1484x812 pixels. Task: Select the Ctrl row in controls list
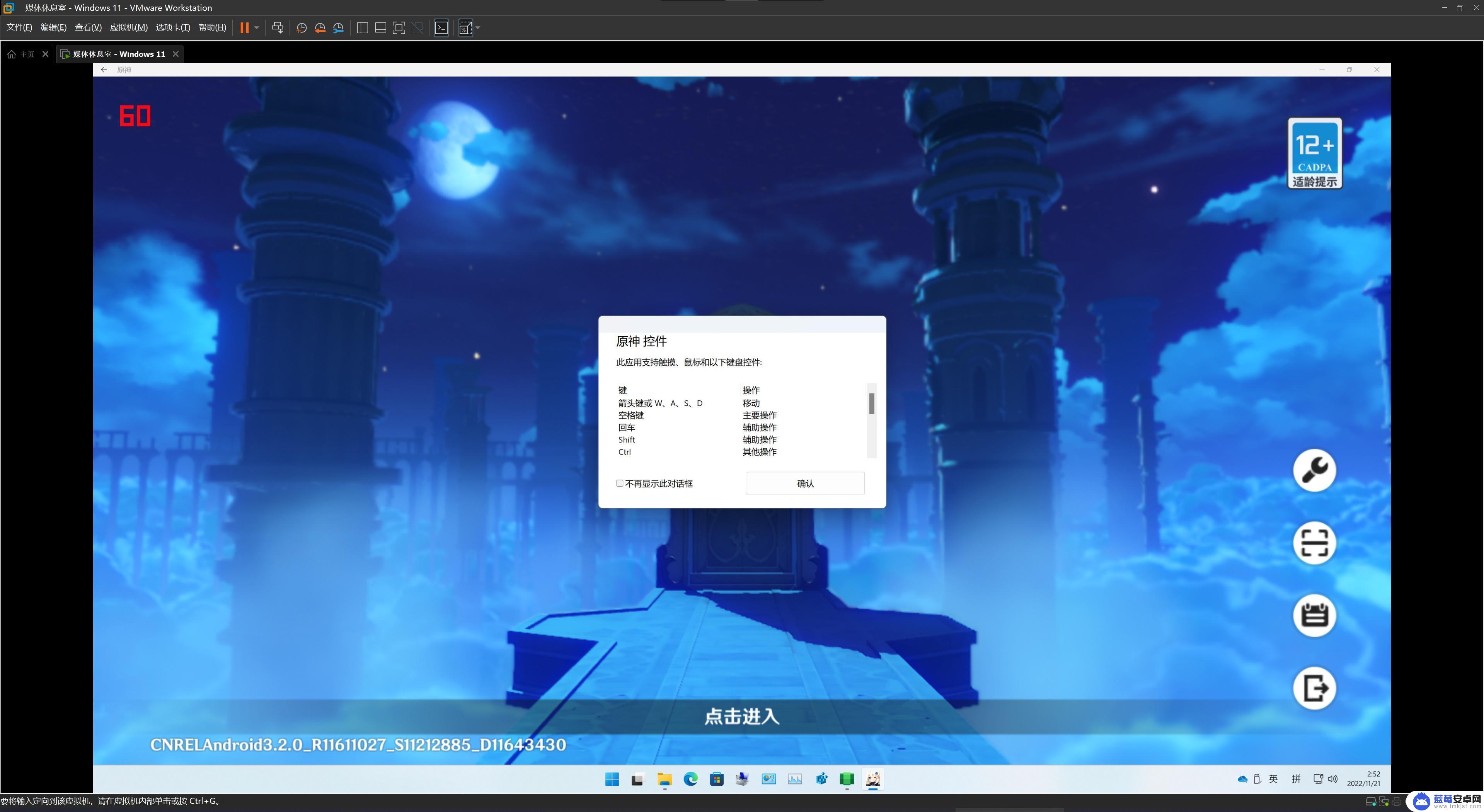(740, 451)
